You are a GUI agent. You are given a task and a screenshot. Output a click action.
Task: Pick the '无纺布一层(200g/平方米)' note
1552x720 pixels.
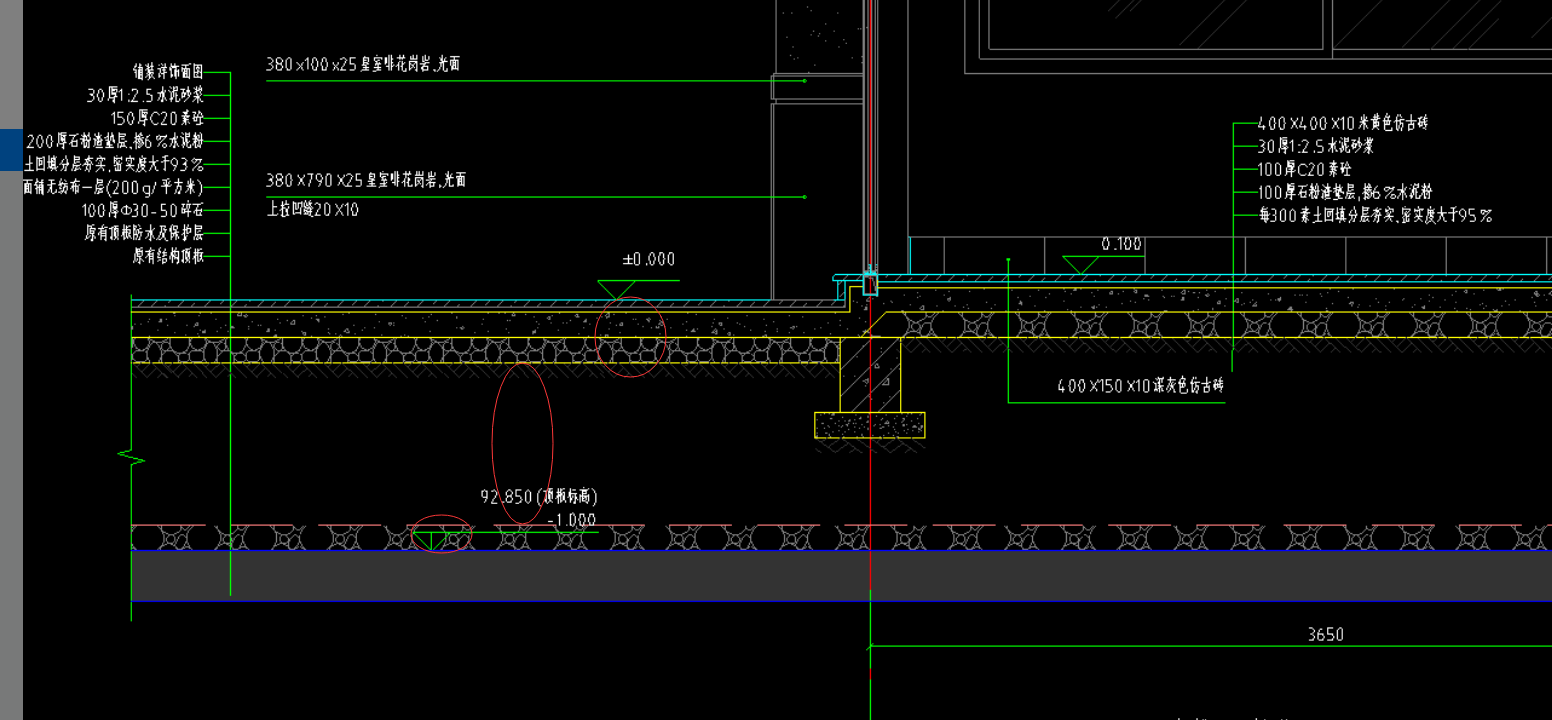pos(113,187)
